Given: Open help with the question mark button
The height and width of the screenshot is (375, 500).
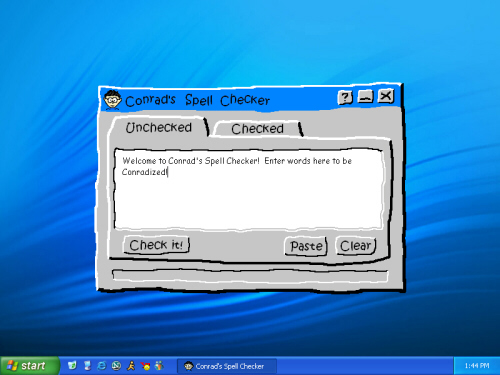Looking at the screenshot, I should coord(345,97).
